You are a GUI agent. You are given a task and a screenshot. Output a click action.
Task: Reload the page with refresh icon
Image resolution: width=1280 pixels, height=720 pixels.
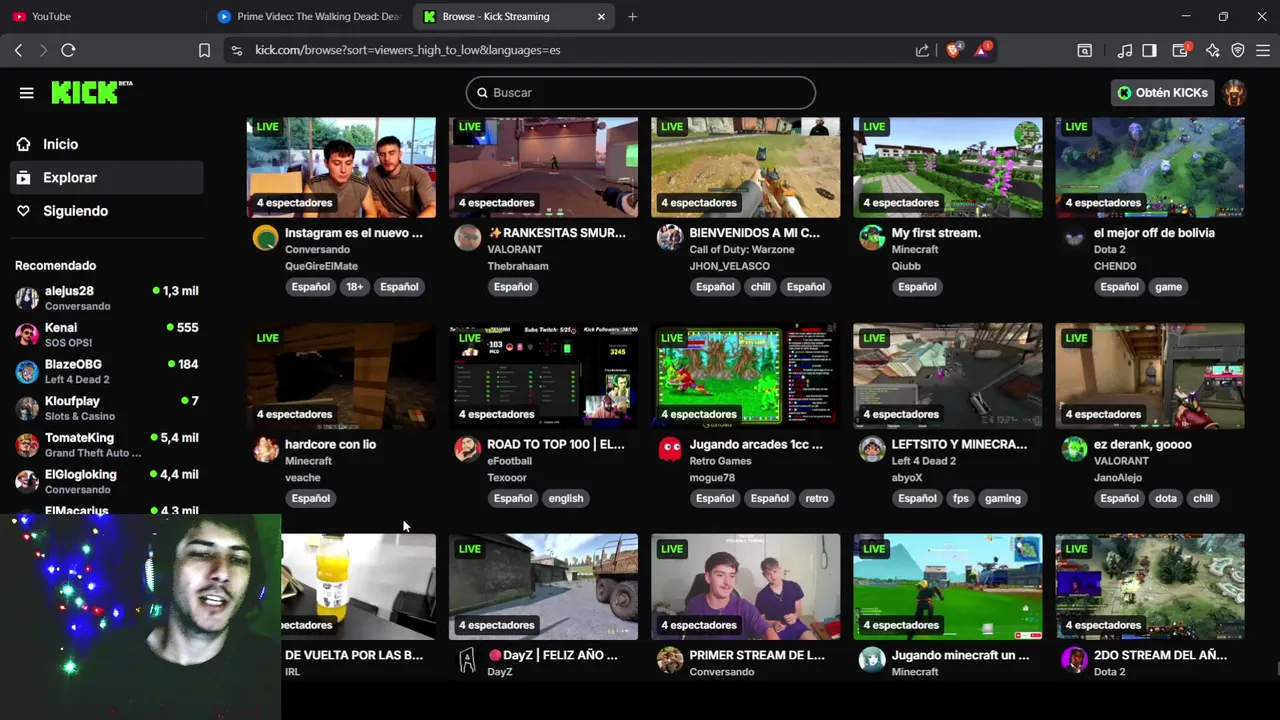pos(68,50)
